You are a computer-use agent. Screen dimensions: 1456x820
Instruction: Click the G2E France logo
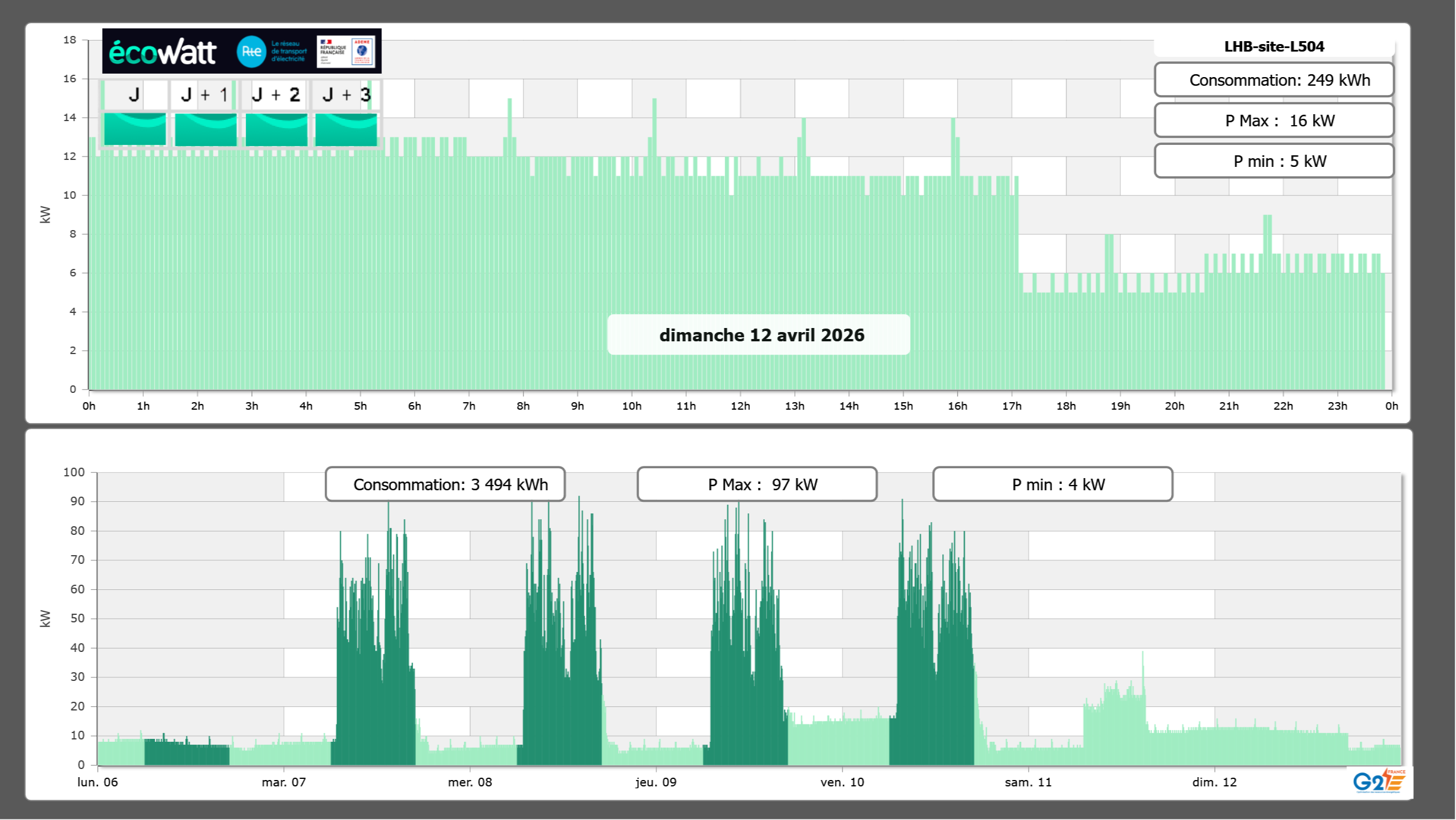1379,782
